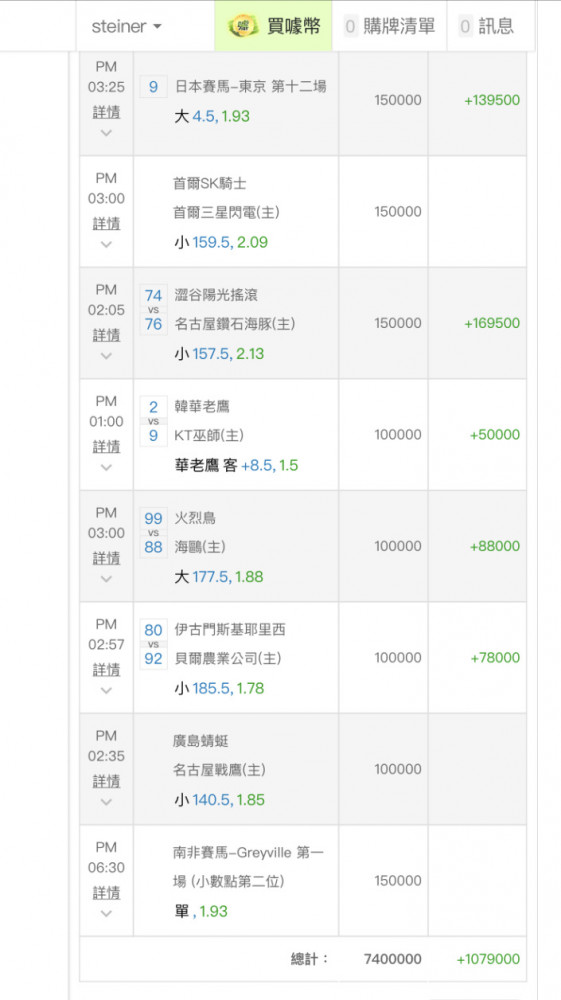Image resolution: width=561 pixels, height=1000 pixels.
Task: Open 詳情 link for 廣島蜻蜓 match
Action: (106, 781)
